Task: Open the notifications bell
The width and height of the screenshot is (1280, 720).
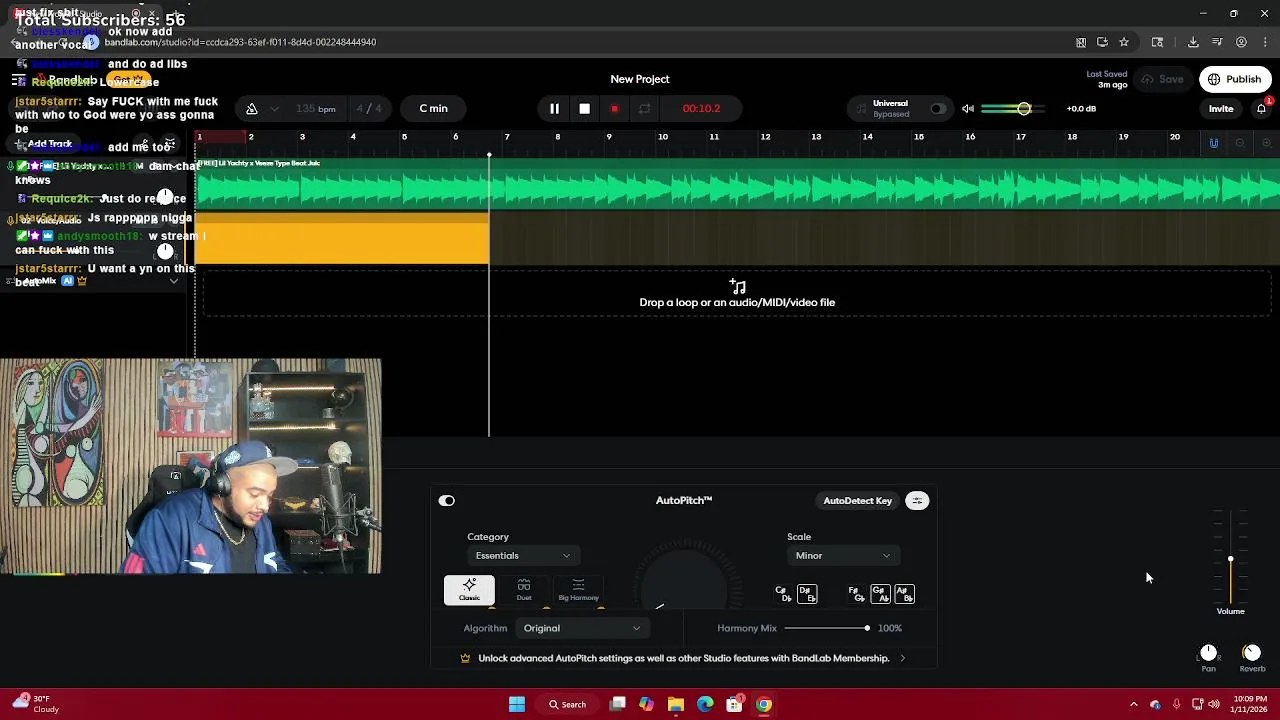Action: (1261, 108)
